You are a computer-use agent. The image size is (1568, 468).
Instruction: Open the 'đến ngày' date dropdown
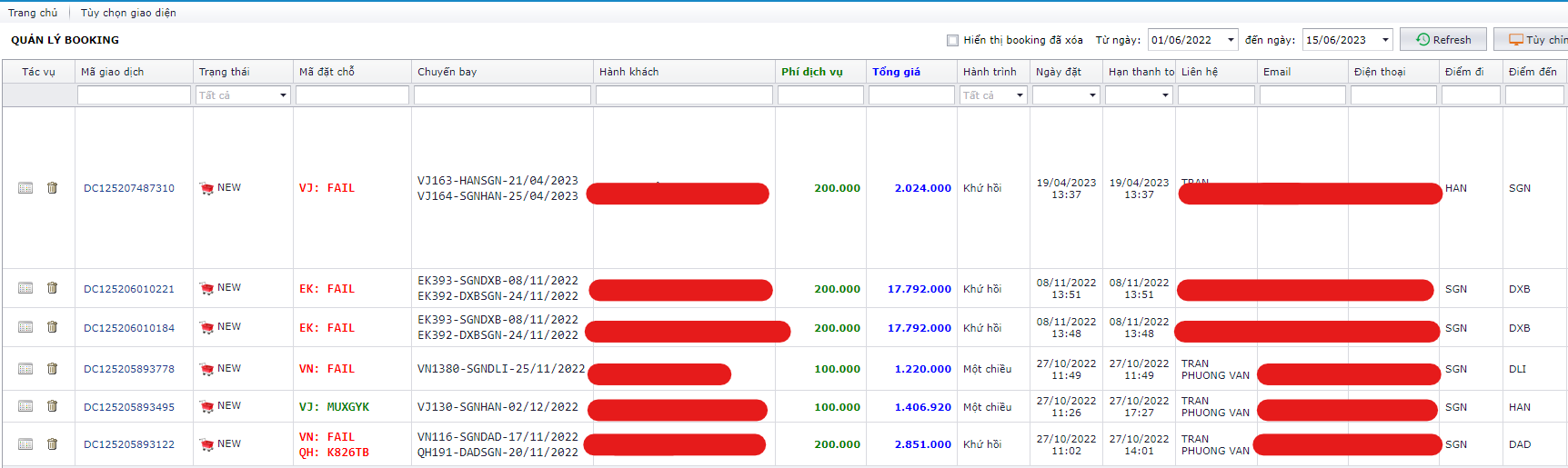(1385, 40)
